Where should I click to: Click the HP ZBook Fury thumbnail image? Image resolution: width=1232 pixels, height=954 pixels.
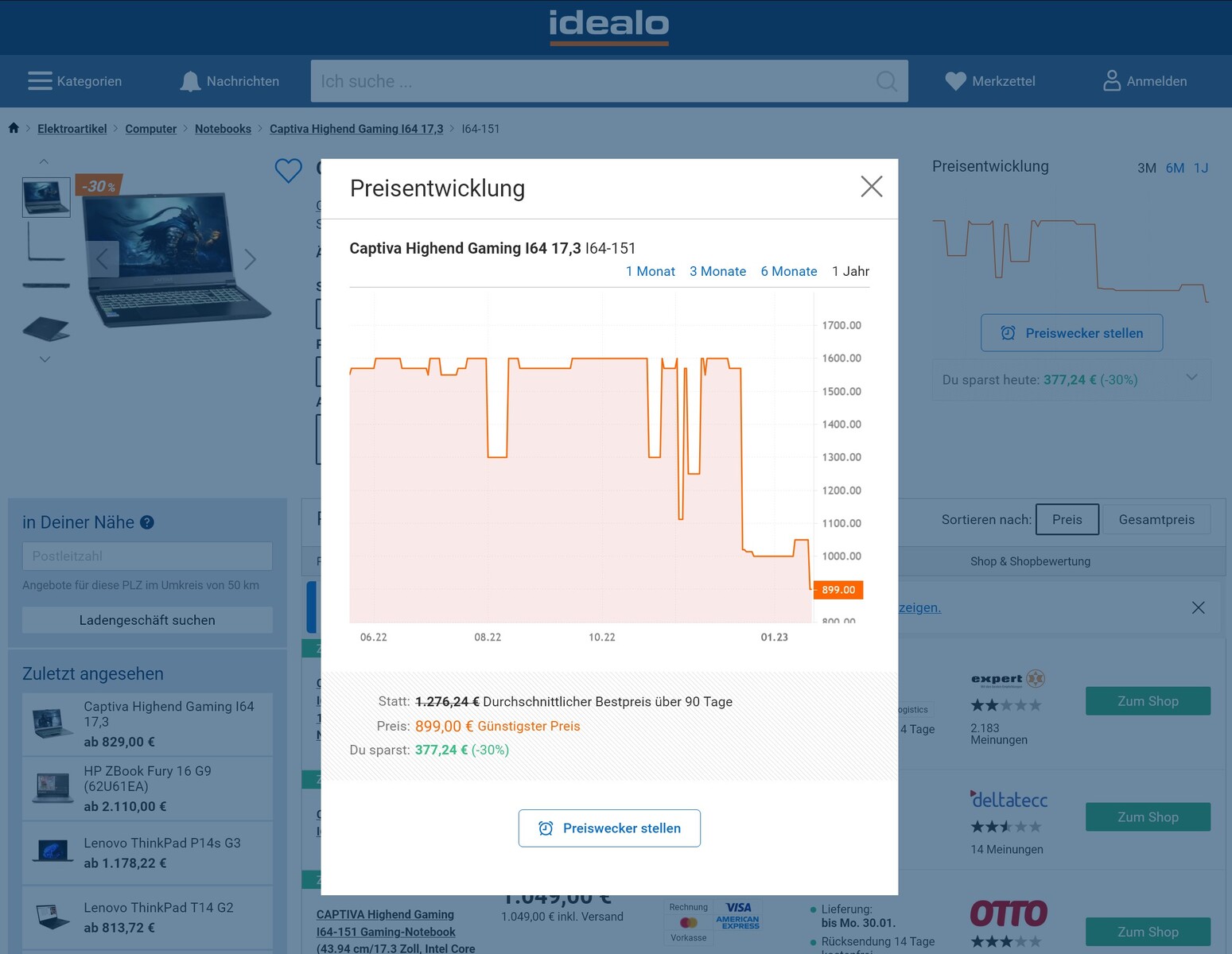click(x=53, y=788)
